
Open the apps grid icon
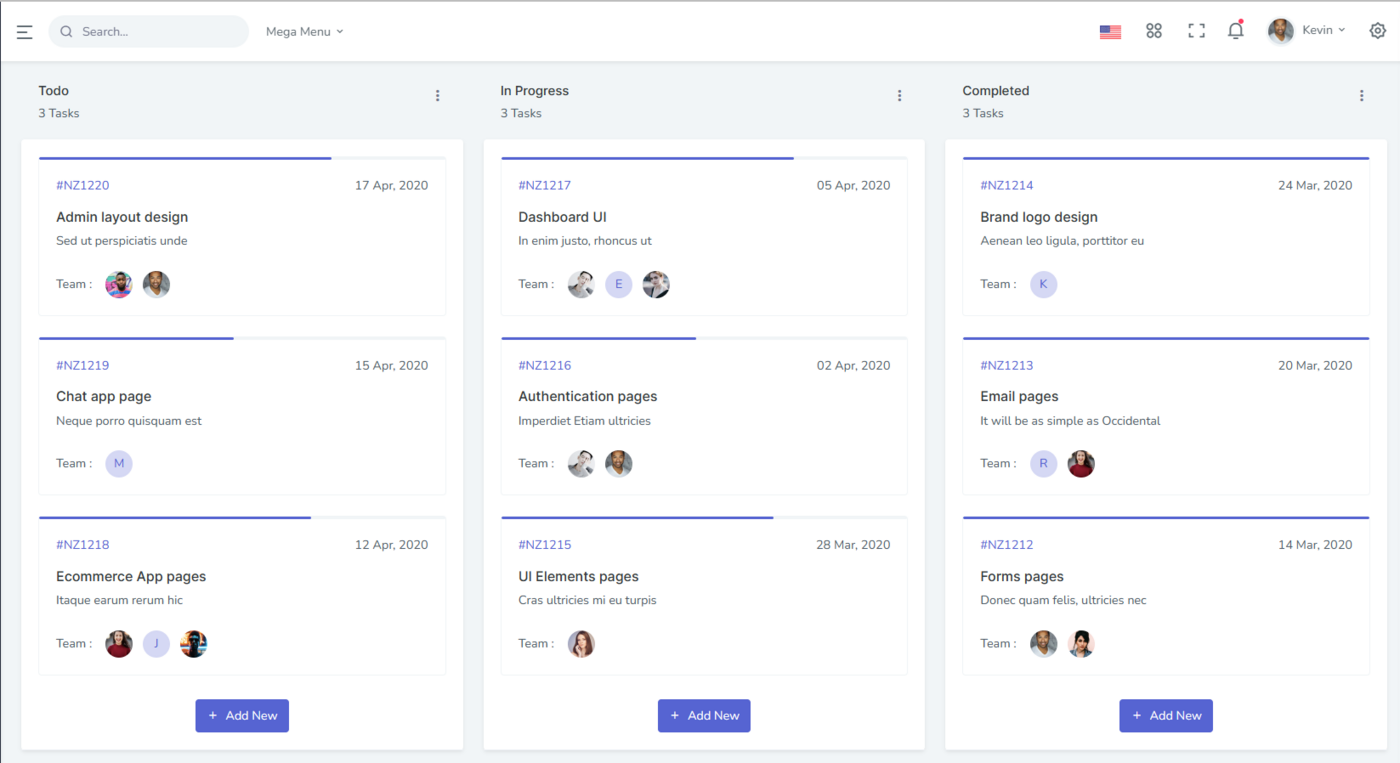tap(1154, 31)
